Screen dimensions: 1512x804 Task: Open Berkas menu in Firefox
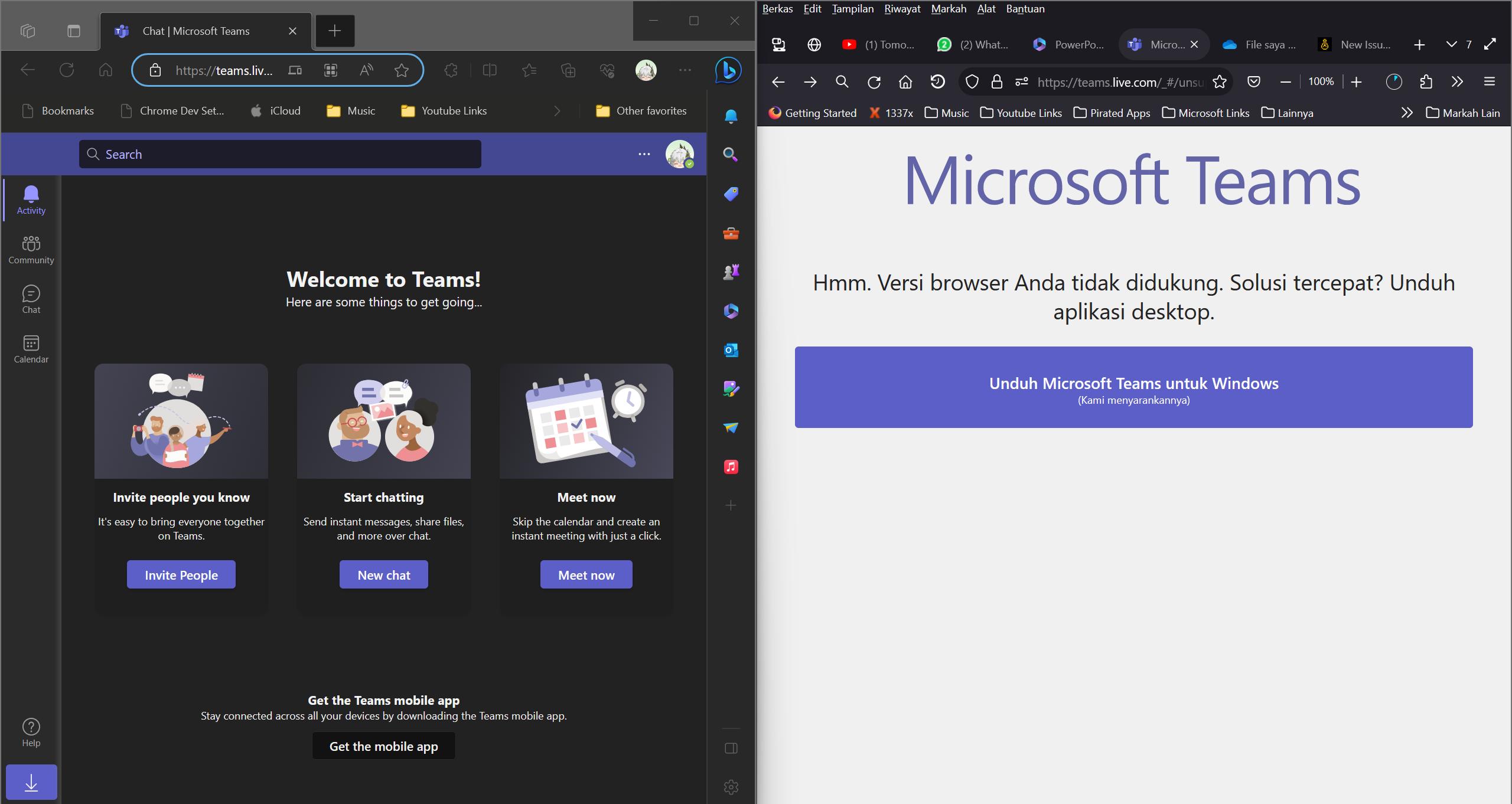[777, 9]
